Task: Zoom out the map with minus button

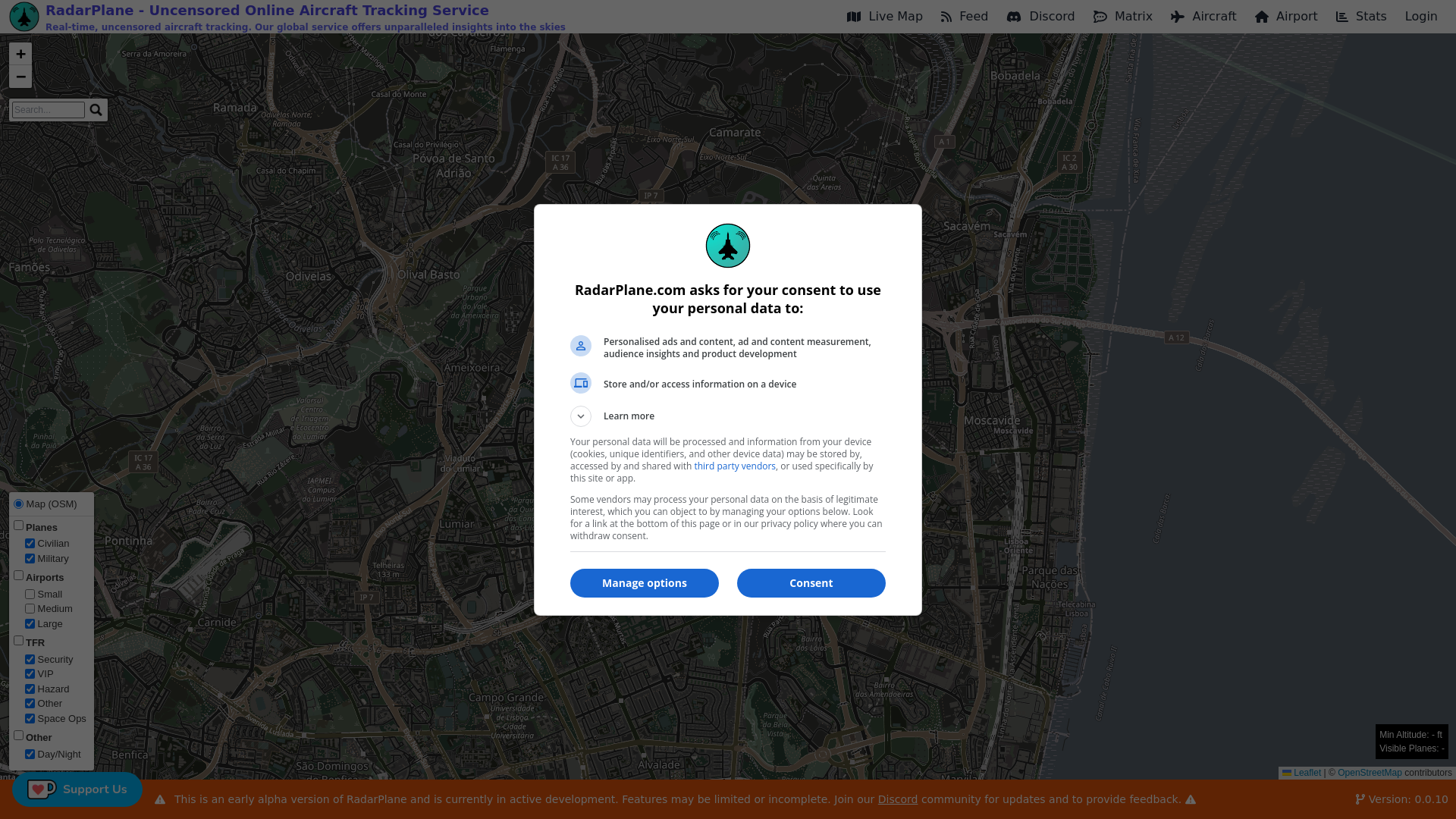Action: point(20,77)
